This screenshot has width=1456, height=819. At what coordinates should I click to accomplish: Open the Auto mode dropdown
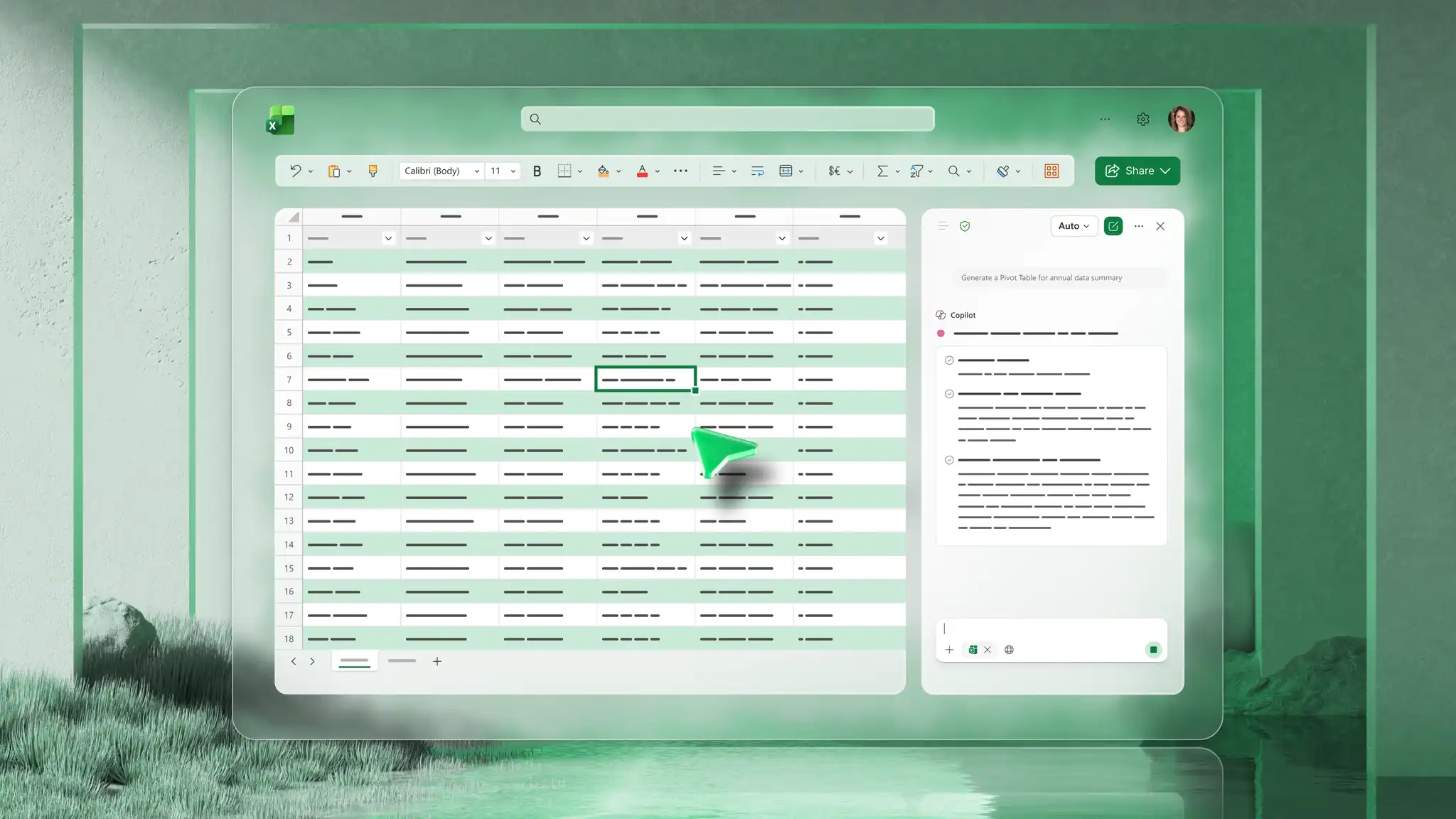coord(1074,226)
